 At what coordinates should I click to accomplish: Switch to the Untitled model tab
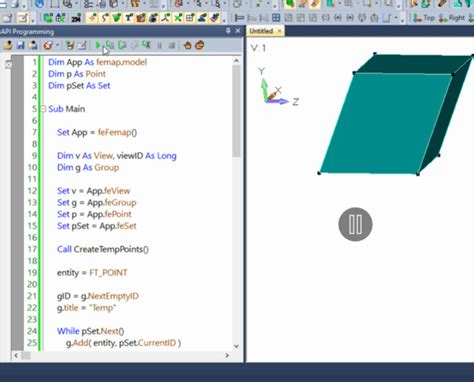[x=261, y=31]
